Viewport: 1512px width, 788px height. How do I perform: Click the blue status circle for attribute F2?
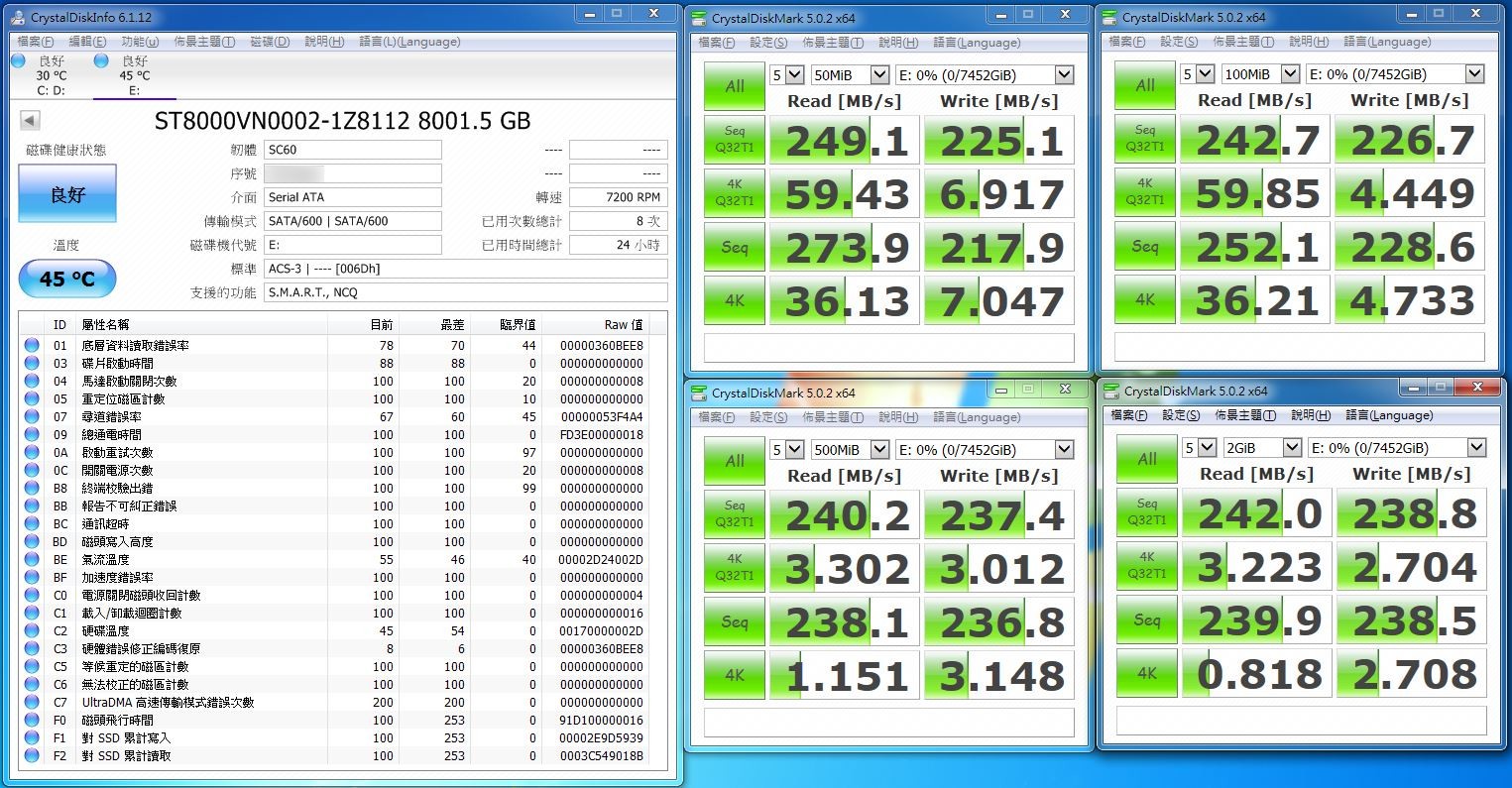click(x=32, y=755)
